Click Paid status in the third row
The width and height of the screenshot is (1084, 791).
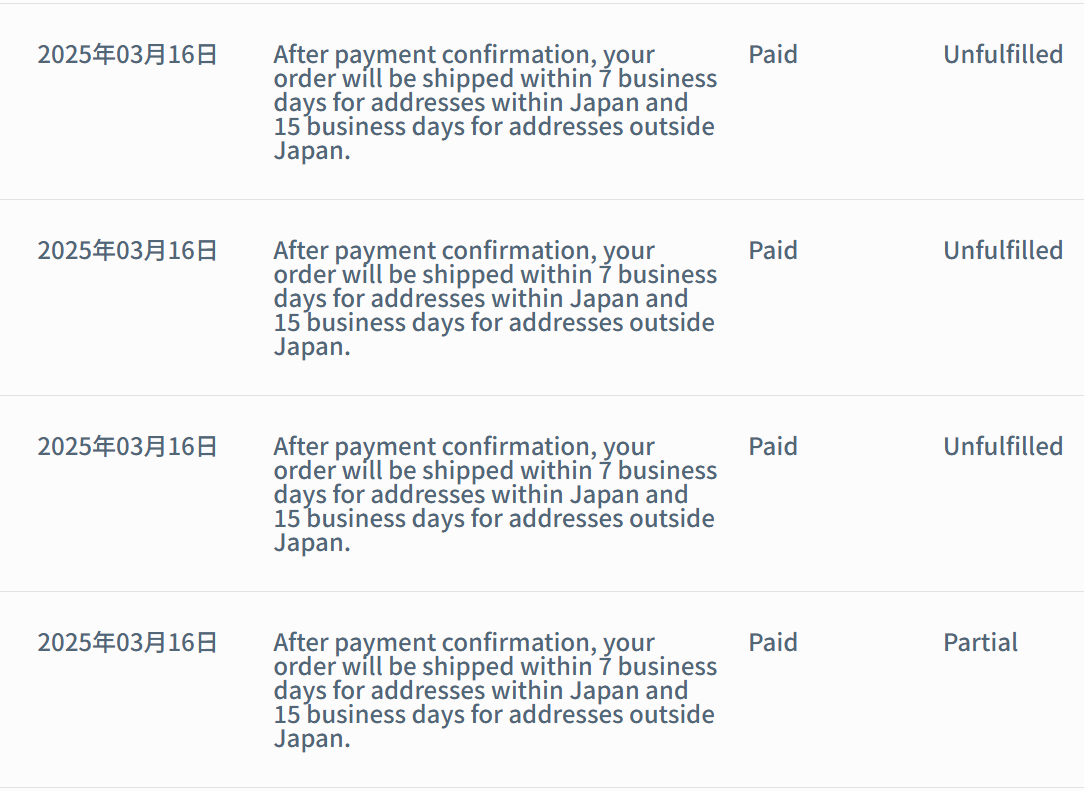pos(772,446)
